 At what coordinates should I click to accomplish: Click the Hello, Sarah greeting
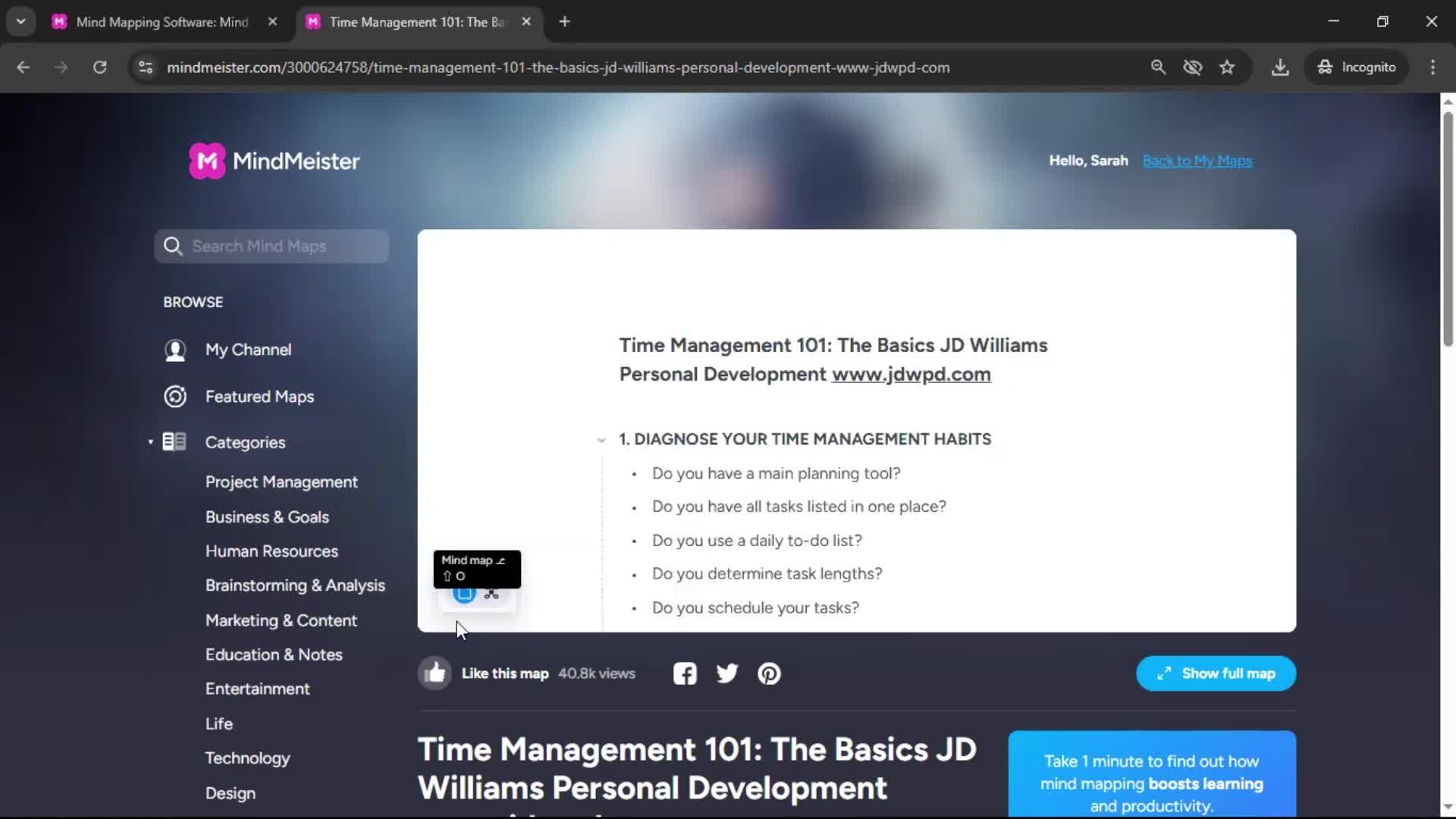tap(1088, 161)
